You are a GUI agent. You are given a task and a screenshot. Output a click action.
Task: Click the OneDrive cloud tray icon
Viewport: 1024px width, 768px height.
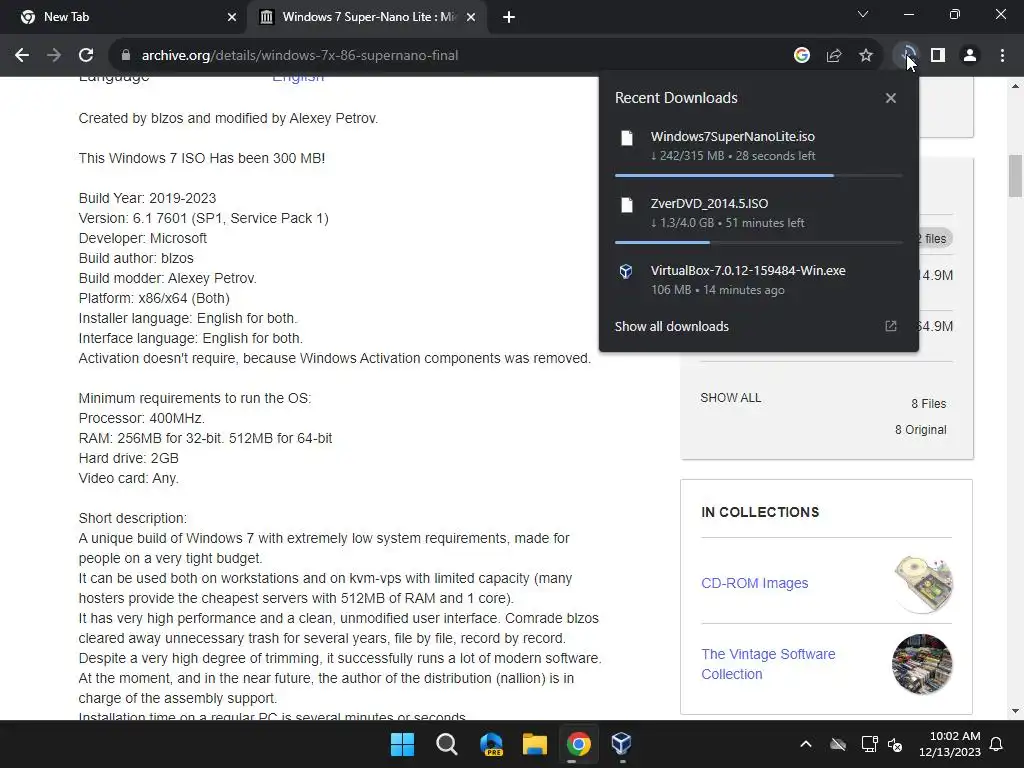838,744
